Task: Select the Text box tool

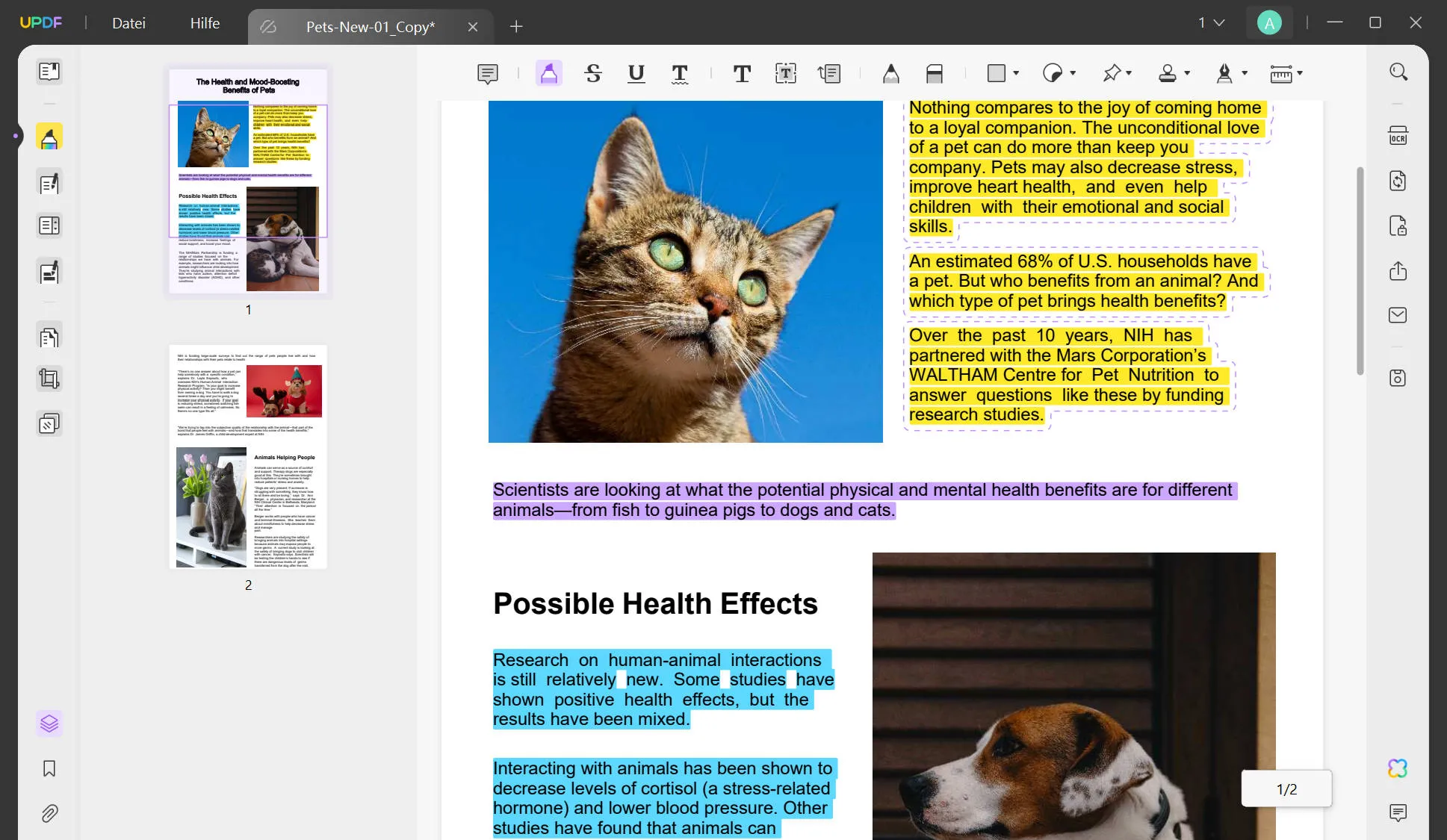Action: coord(786,73)
